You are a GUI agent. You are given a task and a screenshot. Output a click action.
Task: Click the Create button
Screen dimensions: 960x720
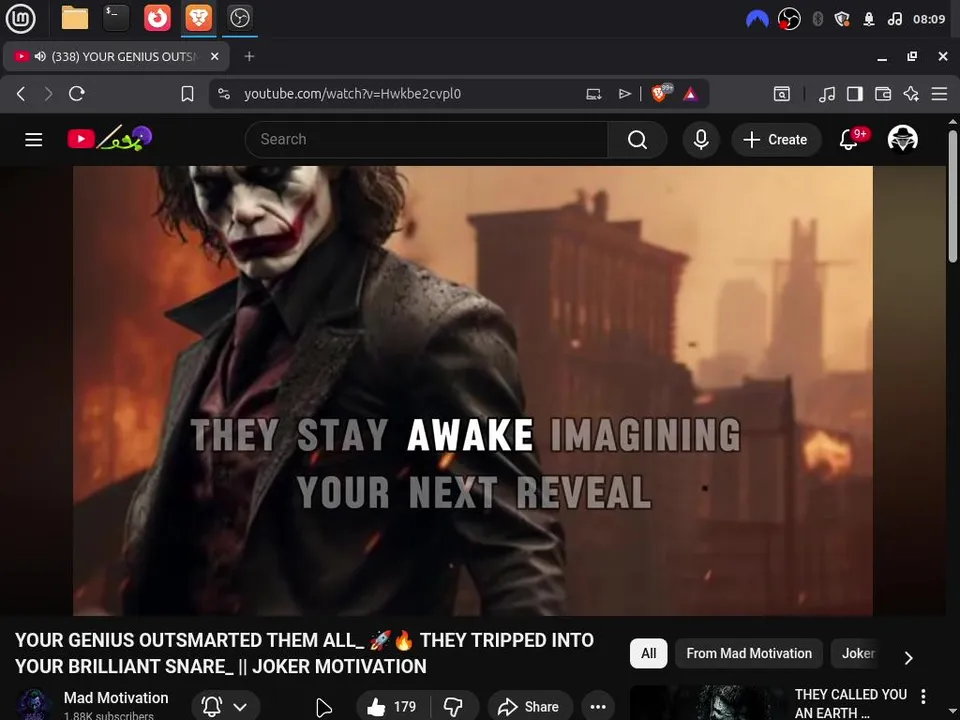coord(776,140)
